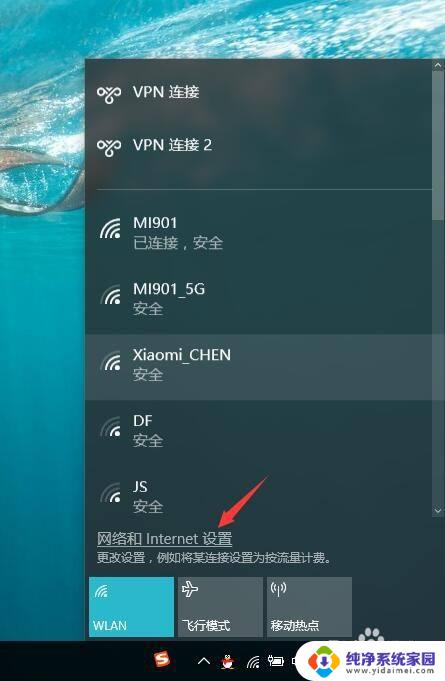The width and height of the screenshot is (445, 681).
Task: Toggle the WLAN quick action tile
Action: [131, 607]
